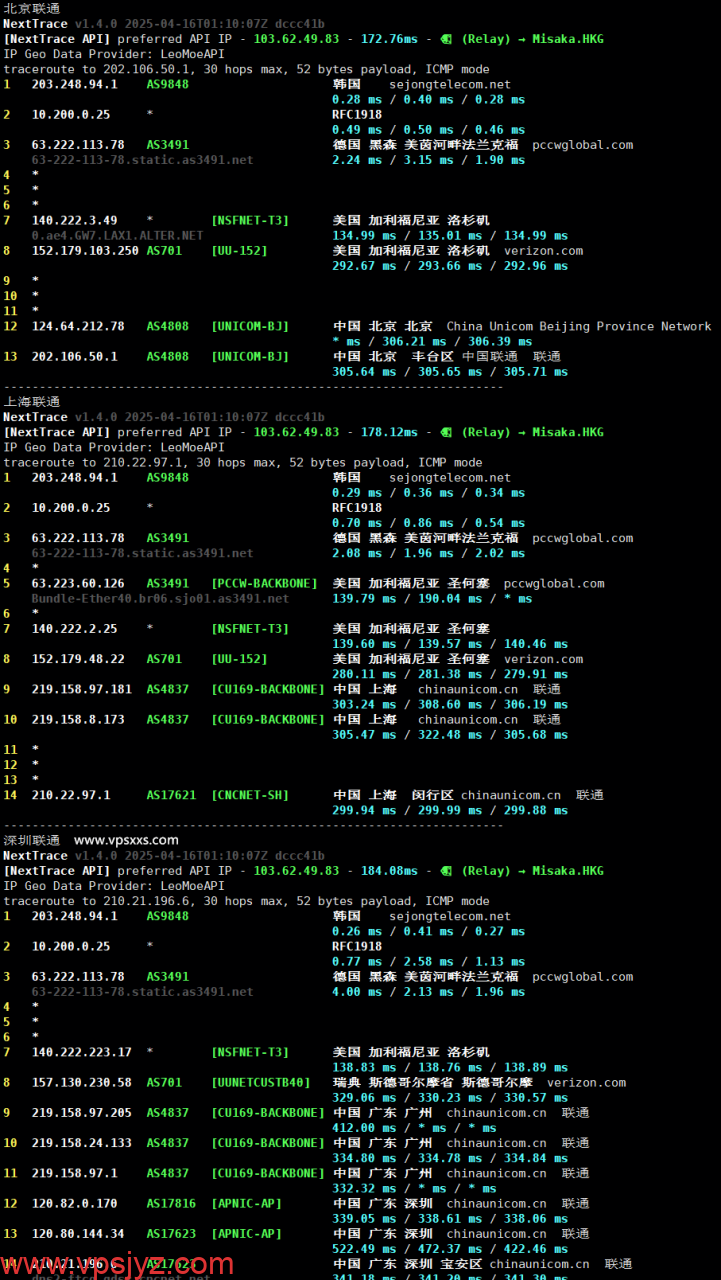Select the 上海联通 section heading
Screen dimensions: 721x1280
32,402
